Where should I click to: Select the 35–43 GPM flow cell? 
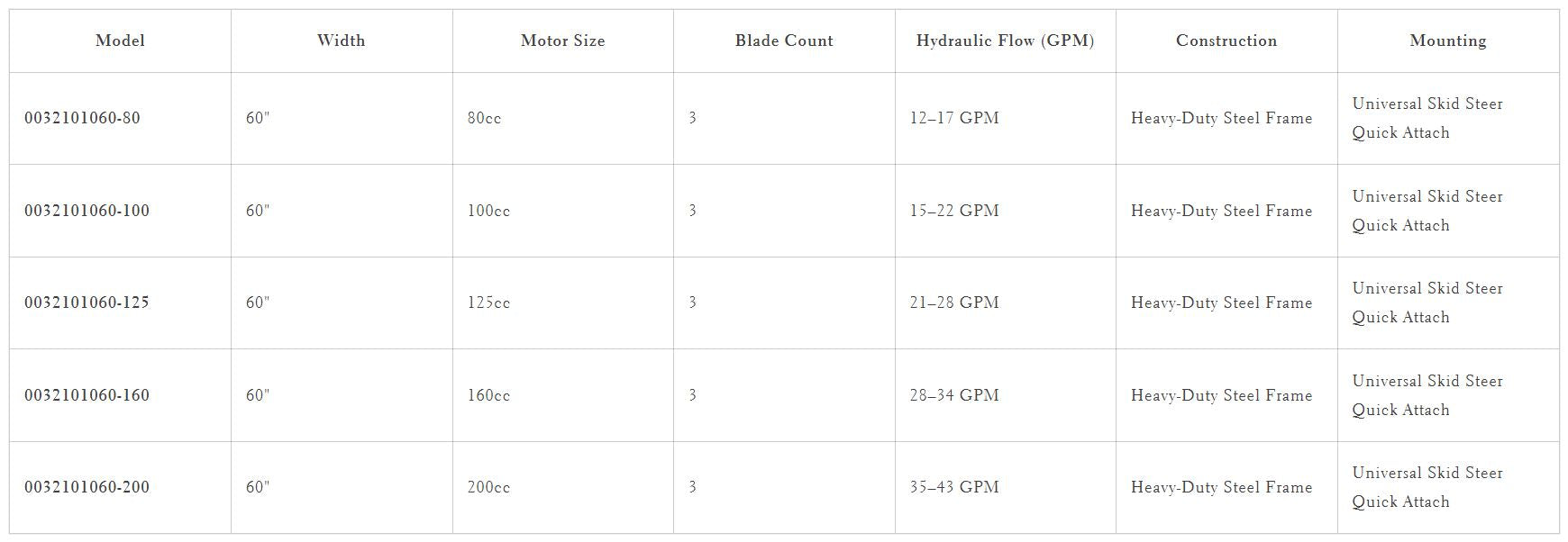pos(954,487)
